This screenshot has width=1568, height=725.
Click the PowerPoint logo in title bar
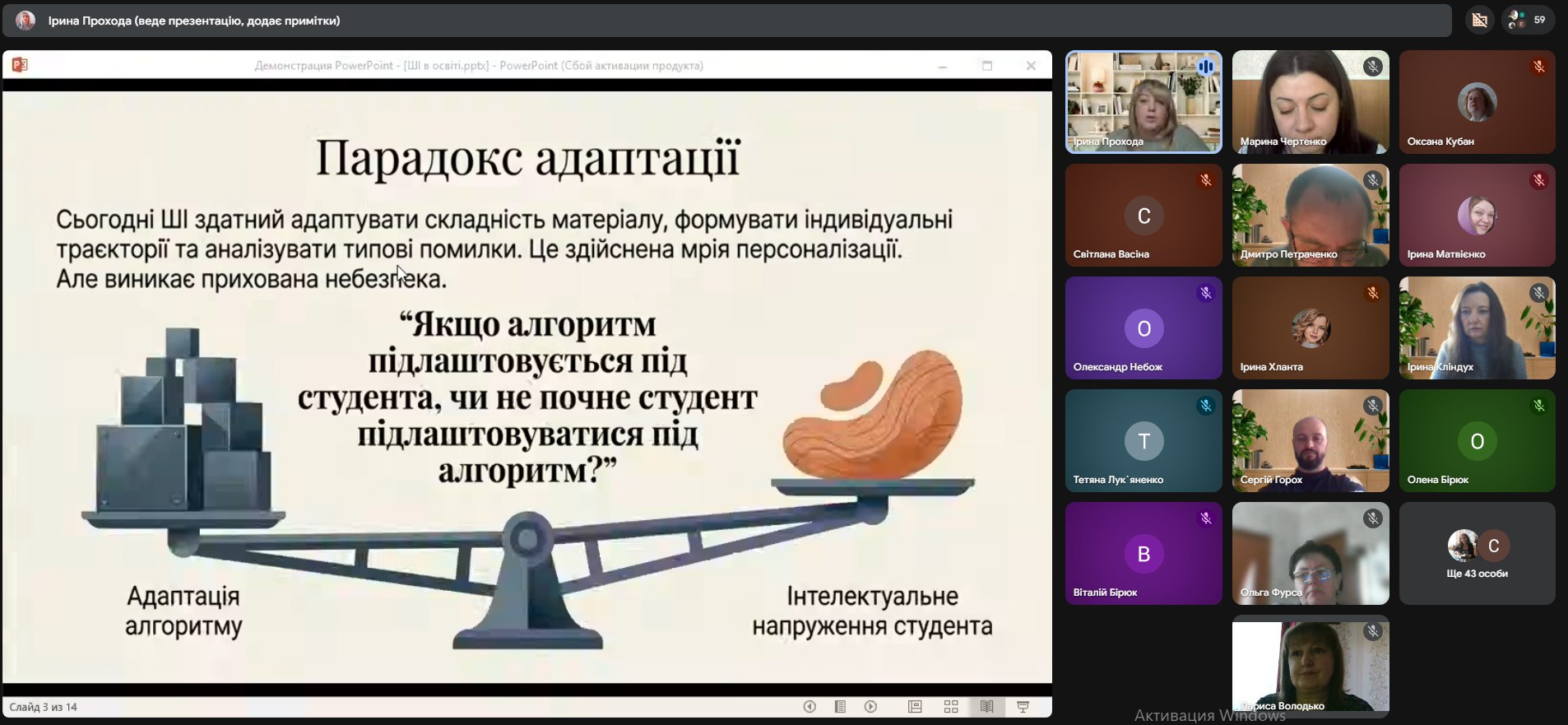point(20,65)
